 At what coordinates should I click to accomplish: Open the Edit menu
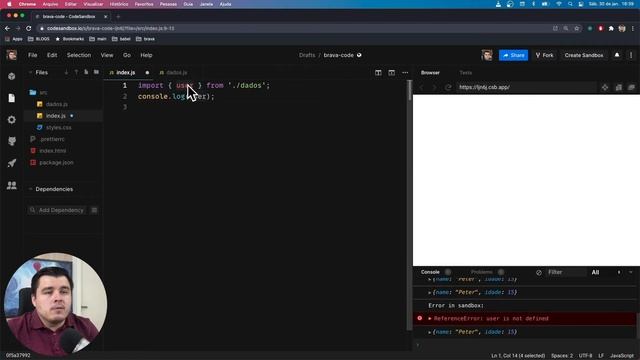click(52, 55)
